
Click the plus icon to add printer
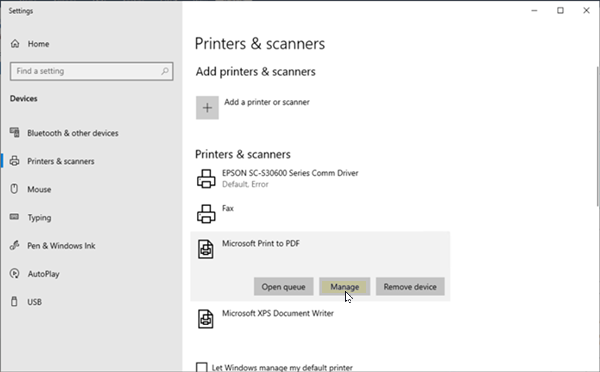coord(207,108)
